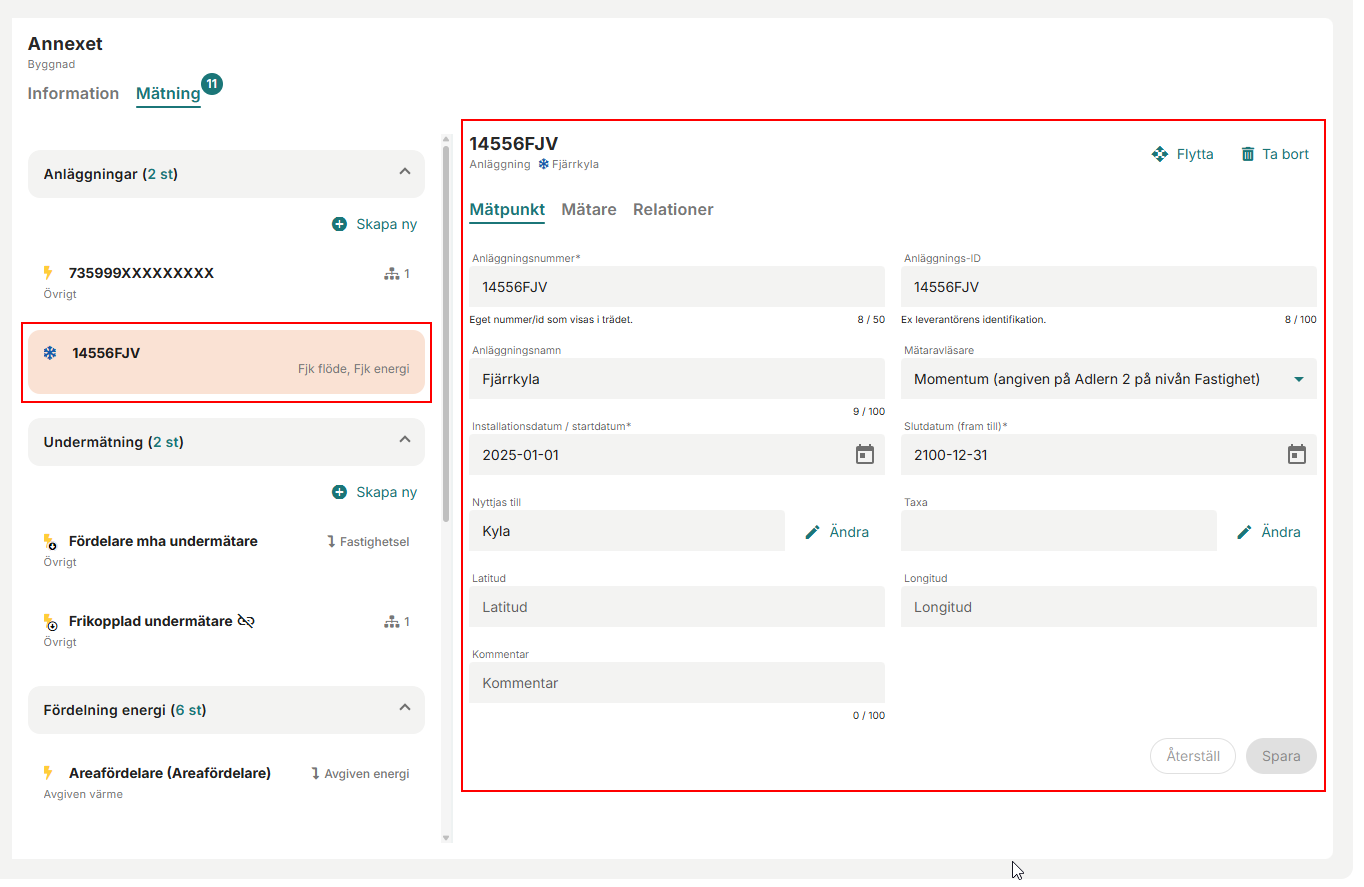
Task: Click the pencil Ändra next to Taxa
Action: (x=1244, y=532)
